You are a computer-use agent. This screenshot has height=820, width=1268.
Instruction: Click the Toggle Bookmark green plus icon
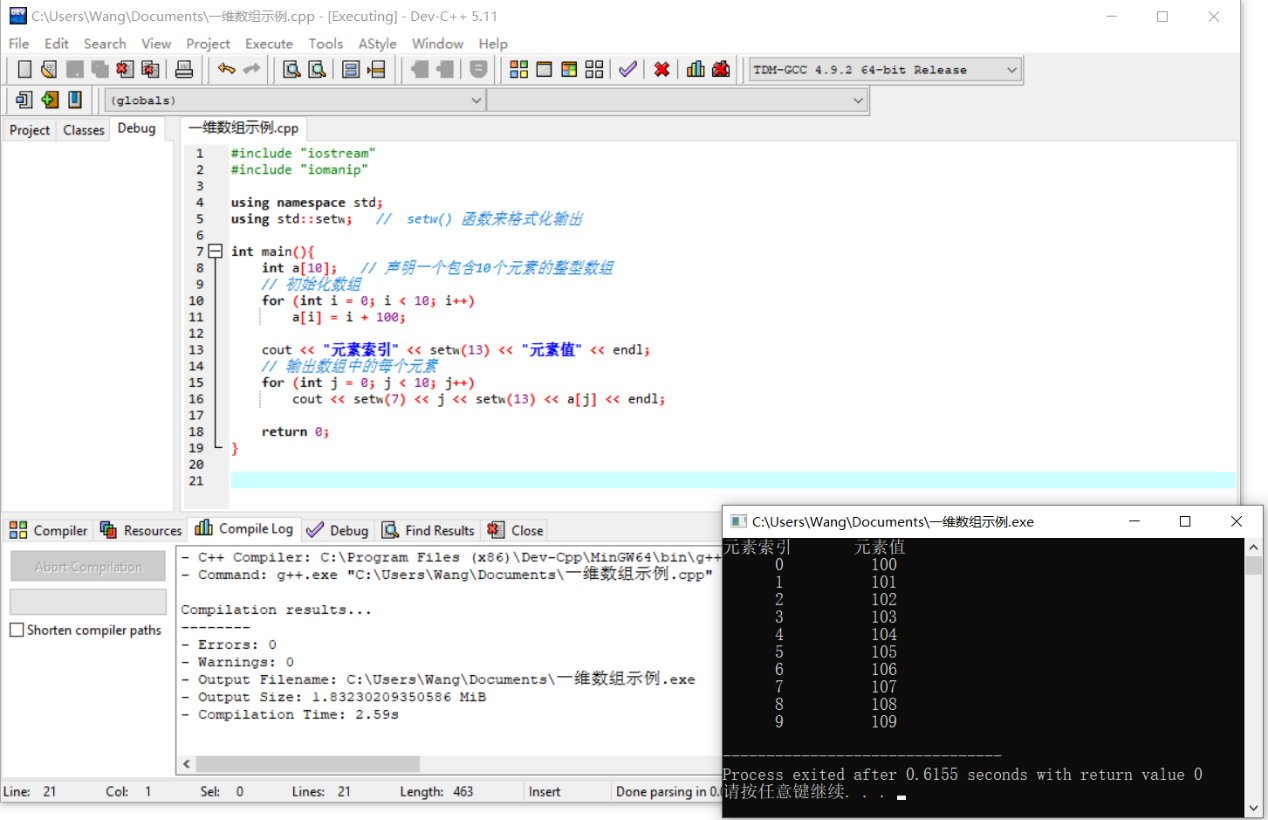[x=49, y=100]
